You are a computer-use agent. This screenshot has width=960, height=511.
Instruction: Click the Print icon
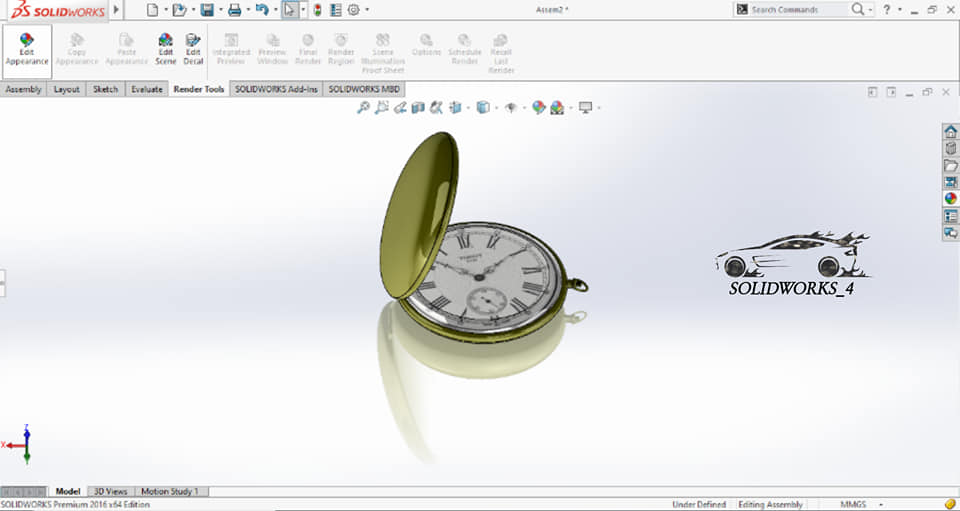[234, 10]
